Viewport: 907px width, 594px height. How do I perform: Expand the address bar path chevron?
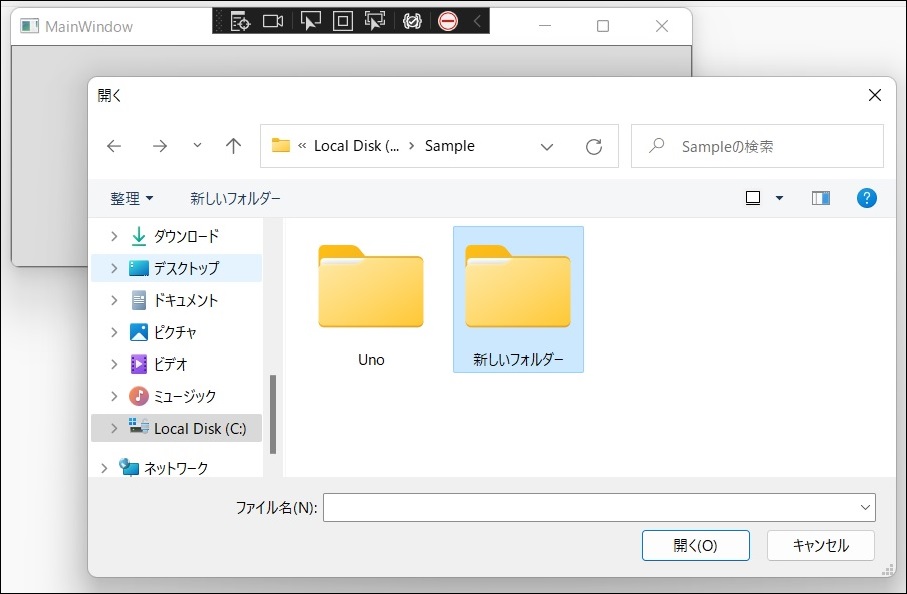(547, 146)
